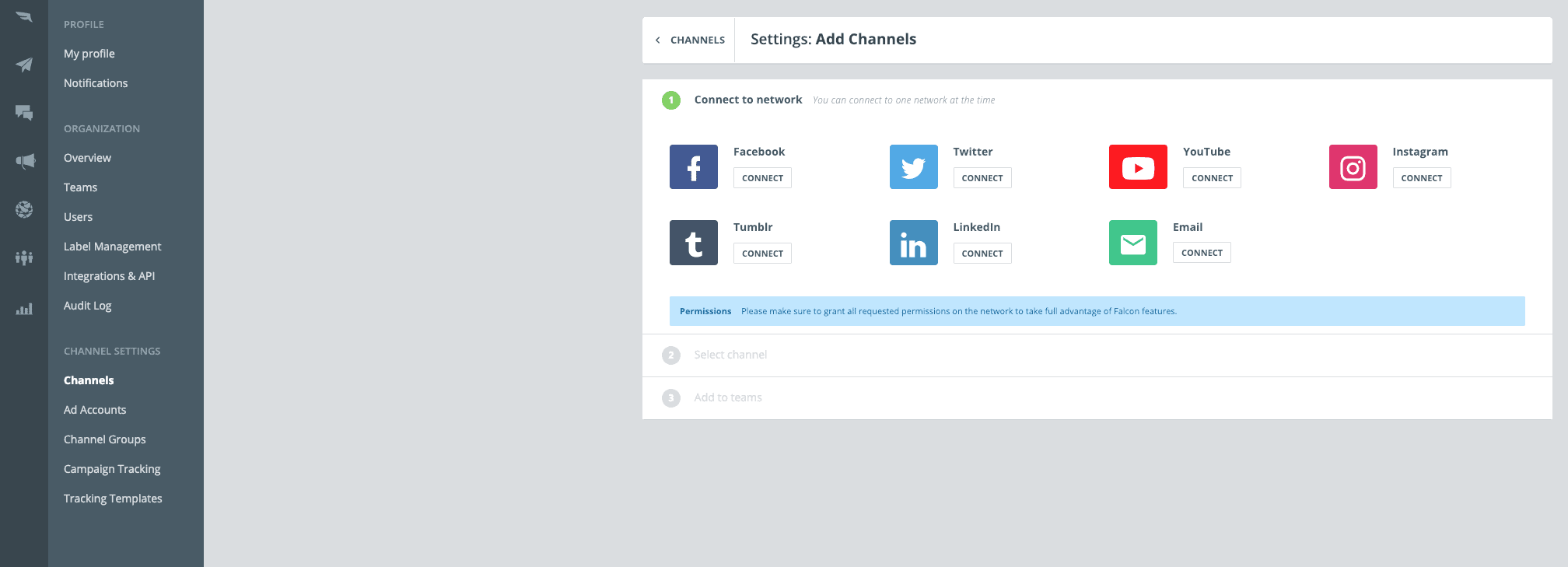The height and width of the screenshot is (567, 1568).
Task: Click the Permissions notice label
Action: tap(705, 311)
